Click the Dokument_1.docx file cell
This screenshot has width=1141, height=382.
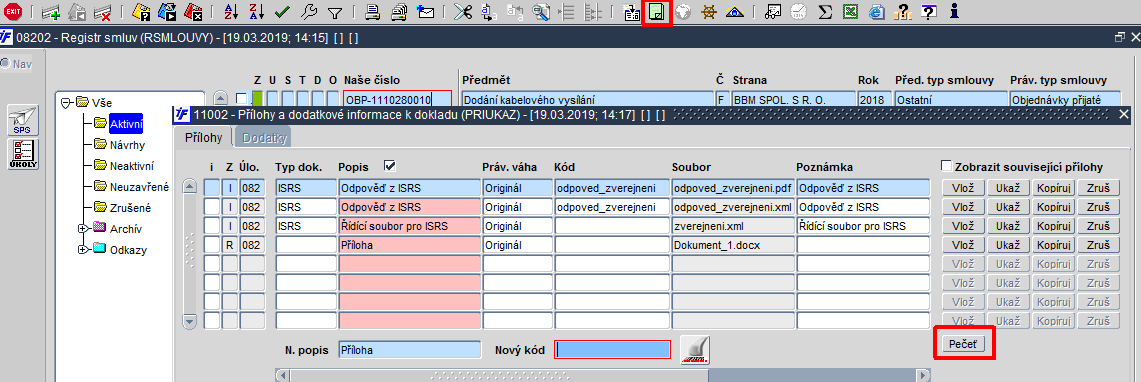click(732, 244)
